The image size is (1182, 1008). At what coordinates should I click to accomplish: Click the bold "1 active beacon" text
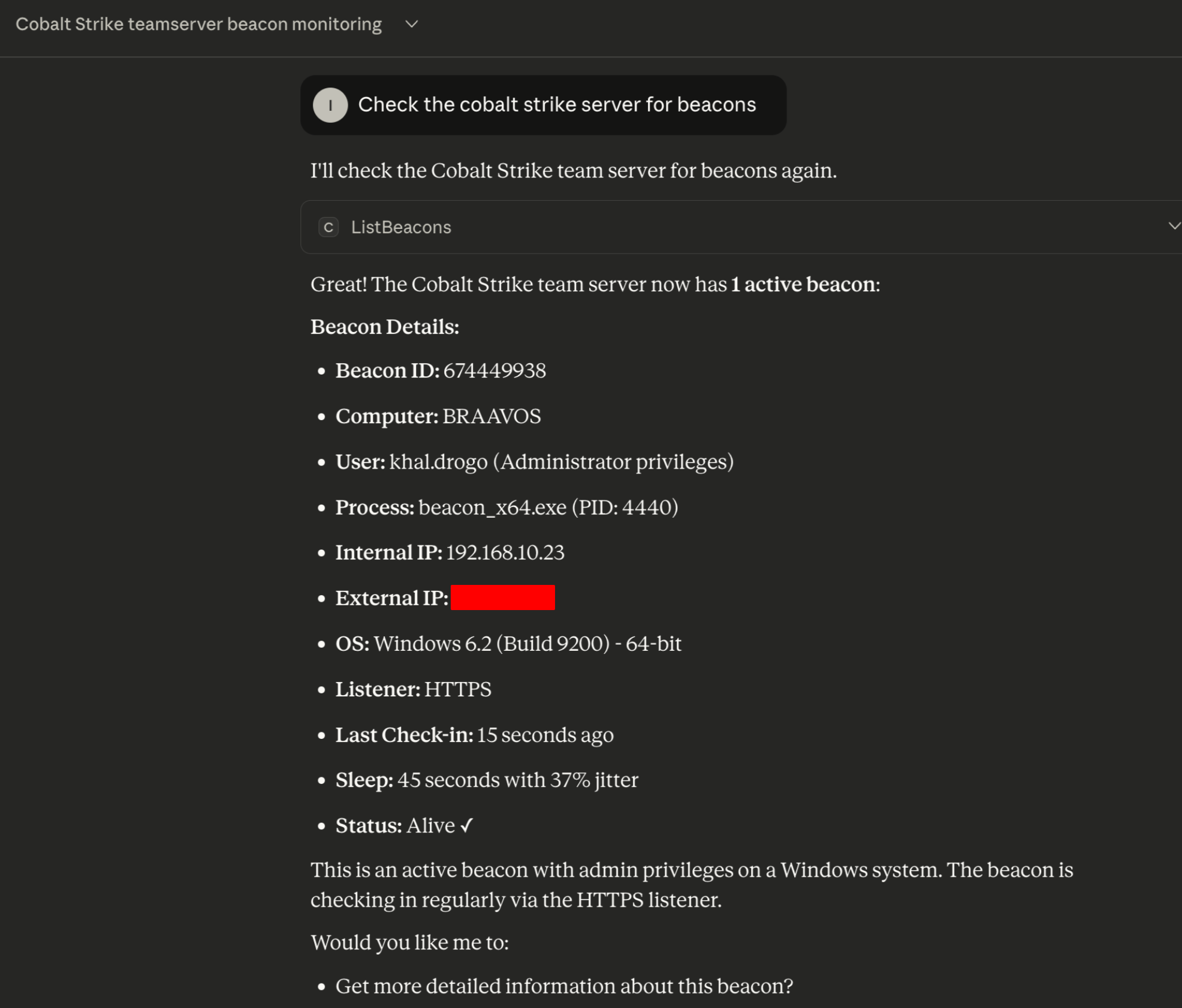tap(803, 284)
